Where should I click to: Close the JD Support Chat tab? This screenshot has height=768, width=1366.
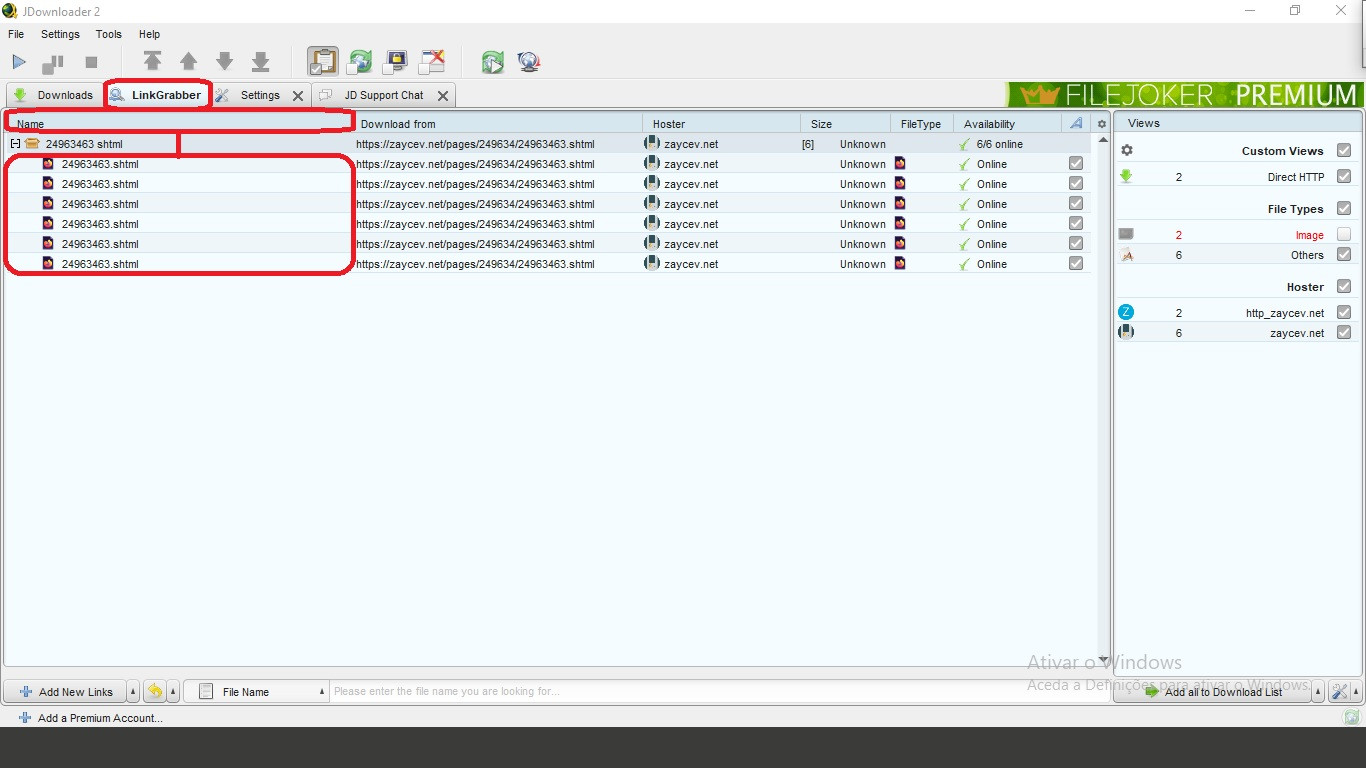coord(443,96)
